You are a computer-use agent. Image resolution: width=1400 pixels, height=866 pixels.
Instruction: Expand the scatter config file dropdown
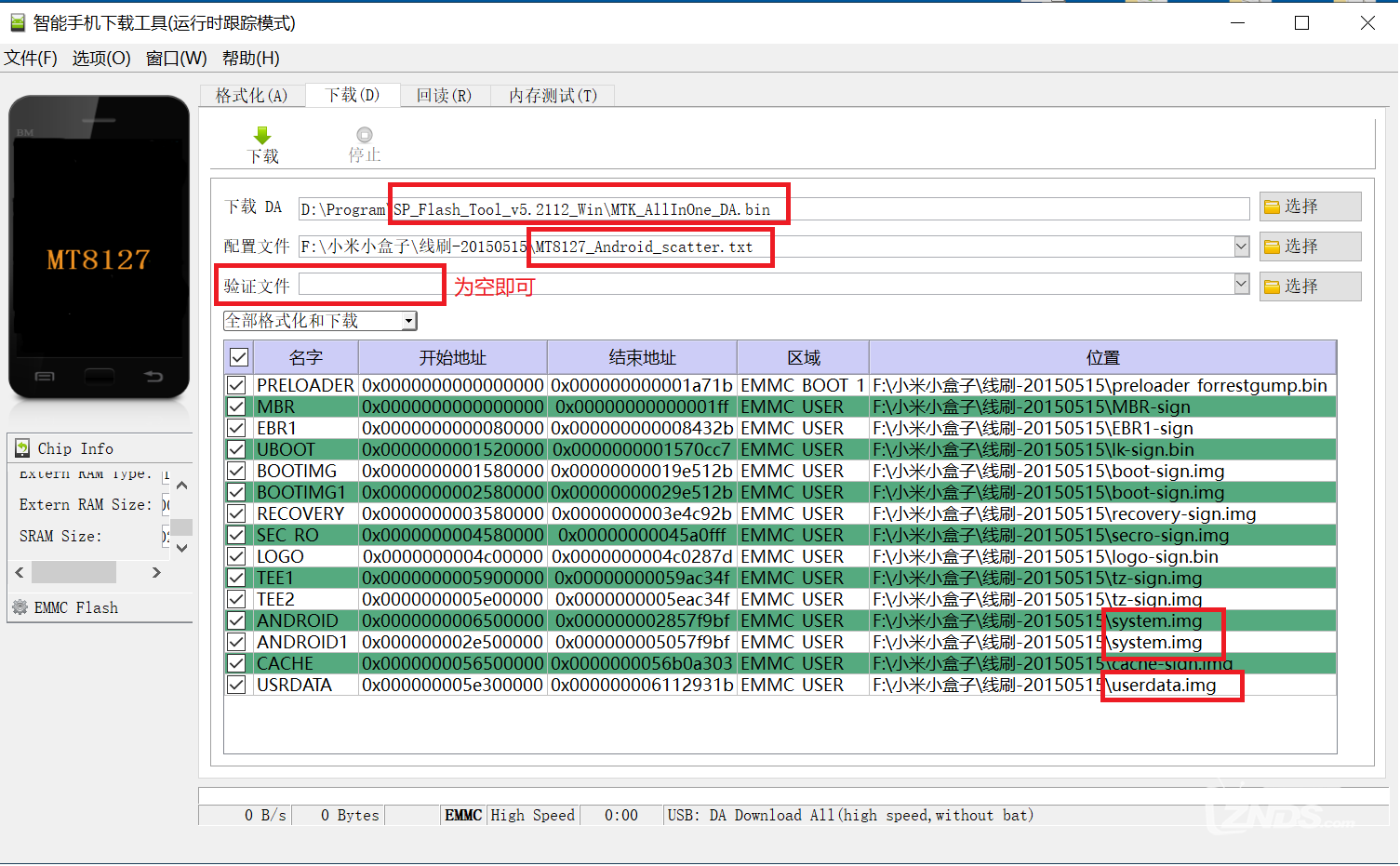(1241, 246)
